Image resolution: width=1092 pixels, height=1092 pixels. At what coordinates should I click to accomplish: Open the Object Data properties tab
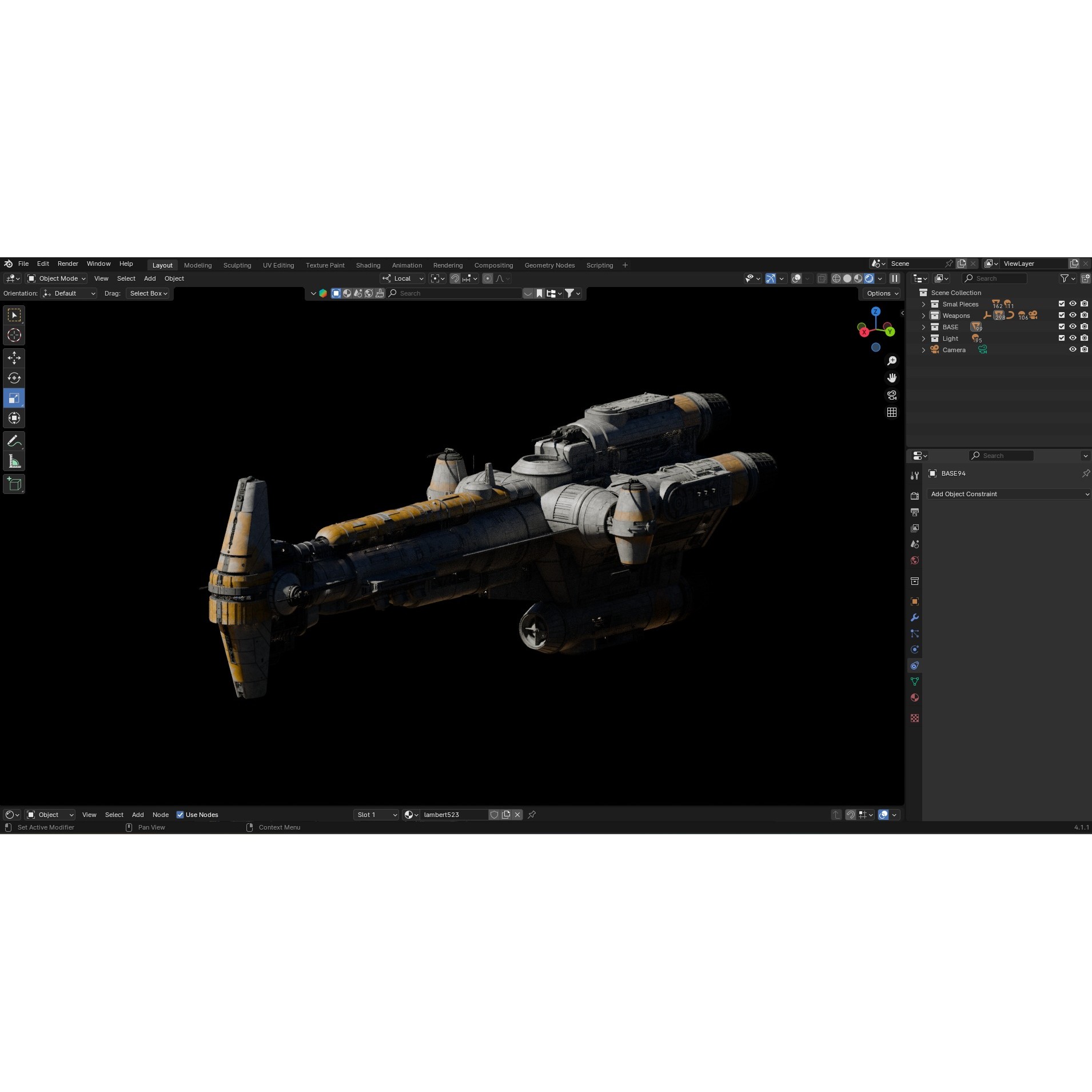(x=915, y=681)
